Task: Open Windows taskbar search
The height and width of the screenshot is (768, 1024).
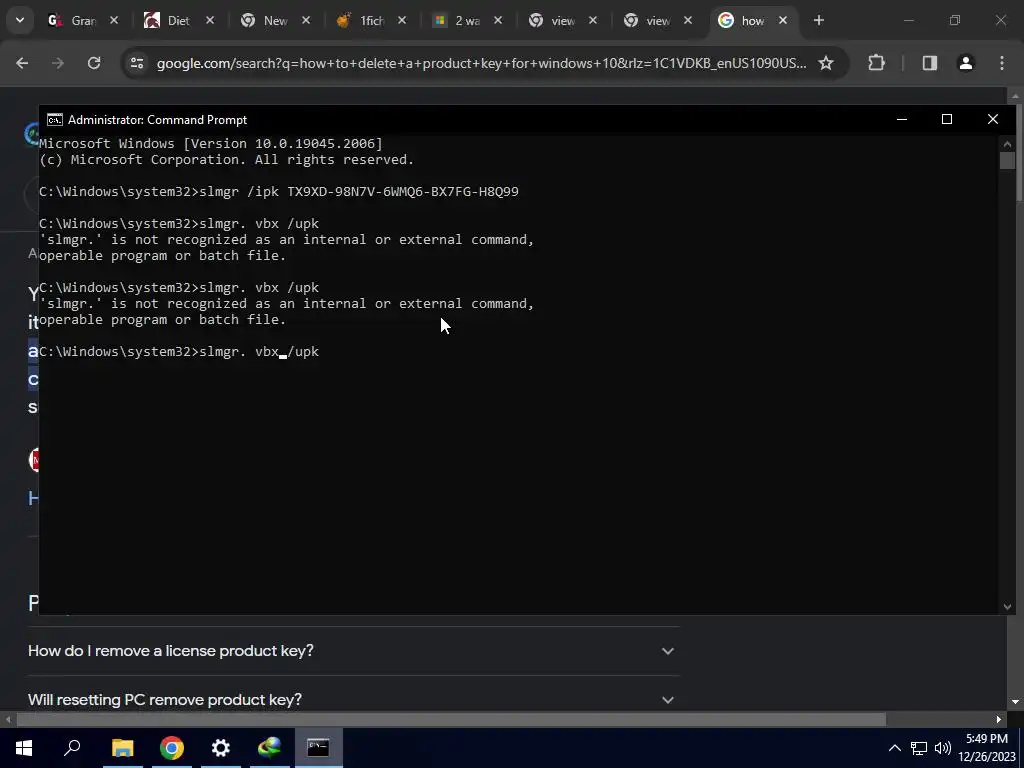Action: coord(72,748)
